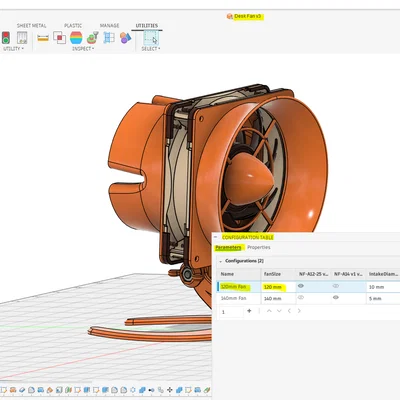Click the first sketch feature in timeline
400x400 pixels.
3,390
